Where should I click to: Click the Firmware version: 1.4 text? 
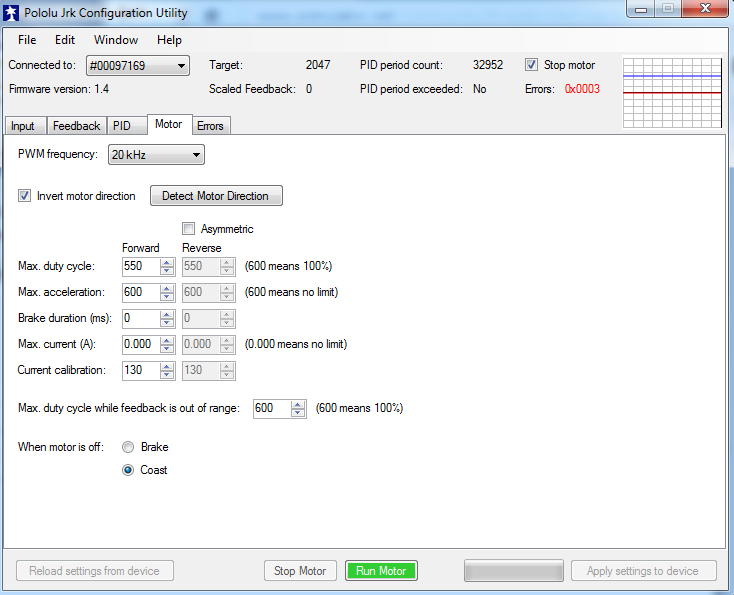[x=59, y=89]
